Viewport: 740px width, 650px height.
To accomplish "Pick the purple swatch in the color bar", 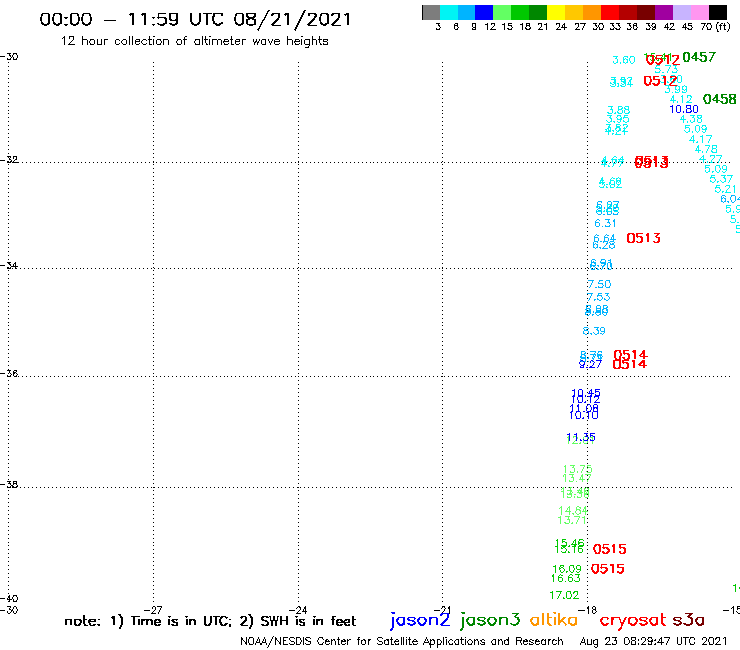I will click(x=664, y=12).
